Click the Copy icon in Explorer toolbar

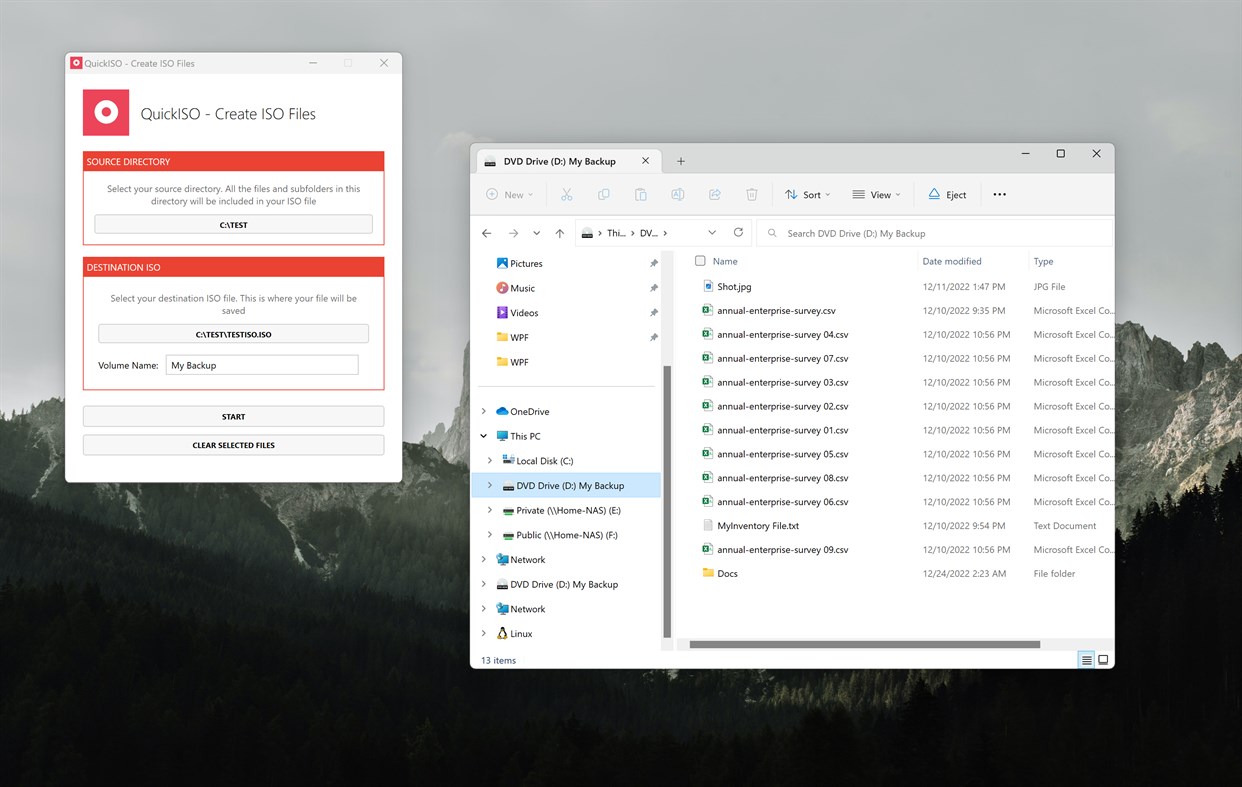[x=603, y=195]
